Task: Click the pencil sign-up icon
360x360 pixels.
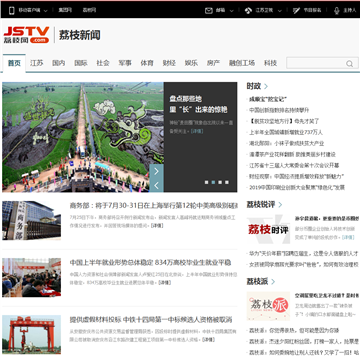Action: (296, 10)
